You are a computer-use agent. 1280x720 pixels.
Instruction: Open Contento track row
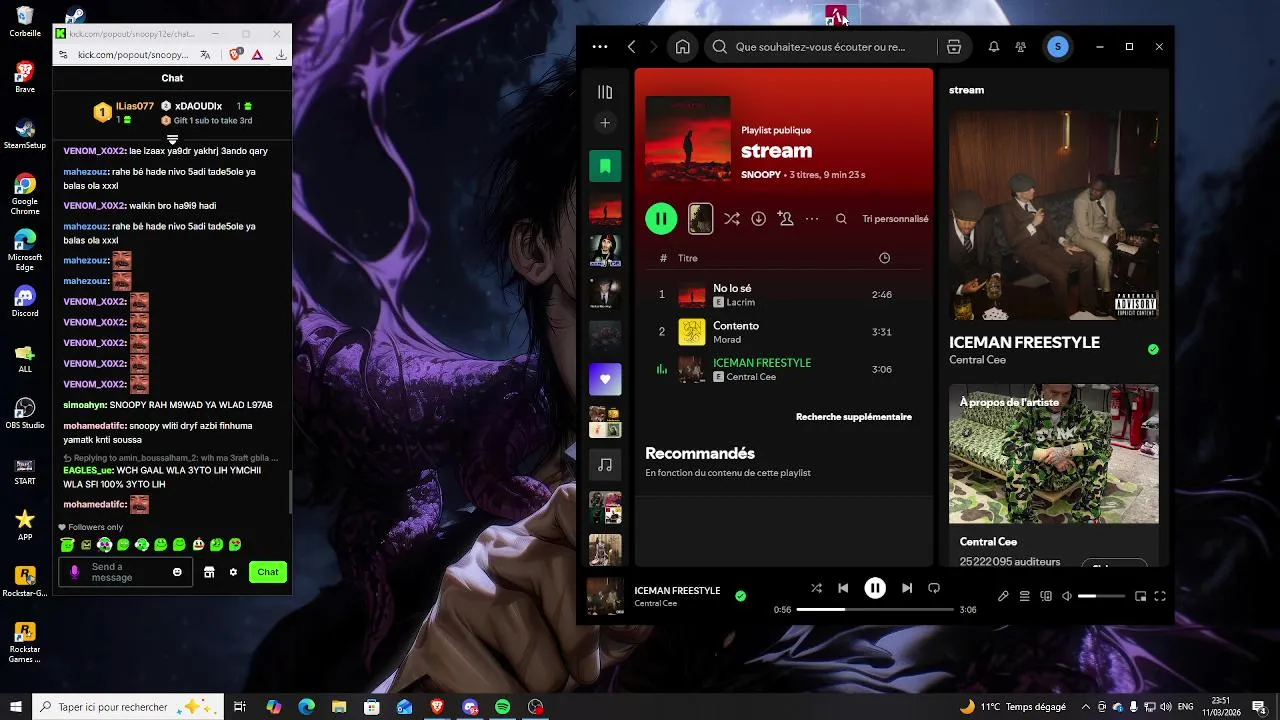pos(784,332)
